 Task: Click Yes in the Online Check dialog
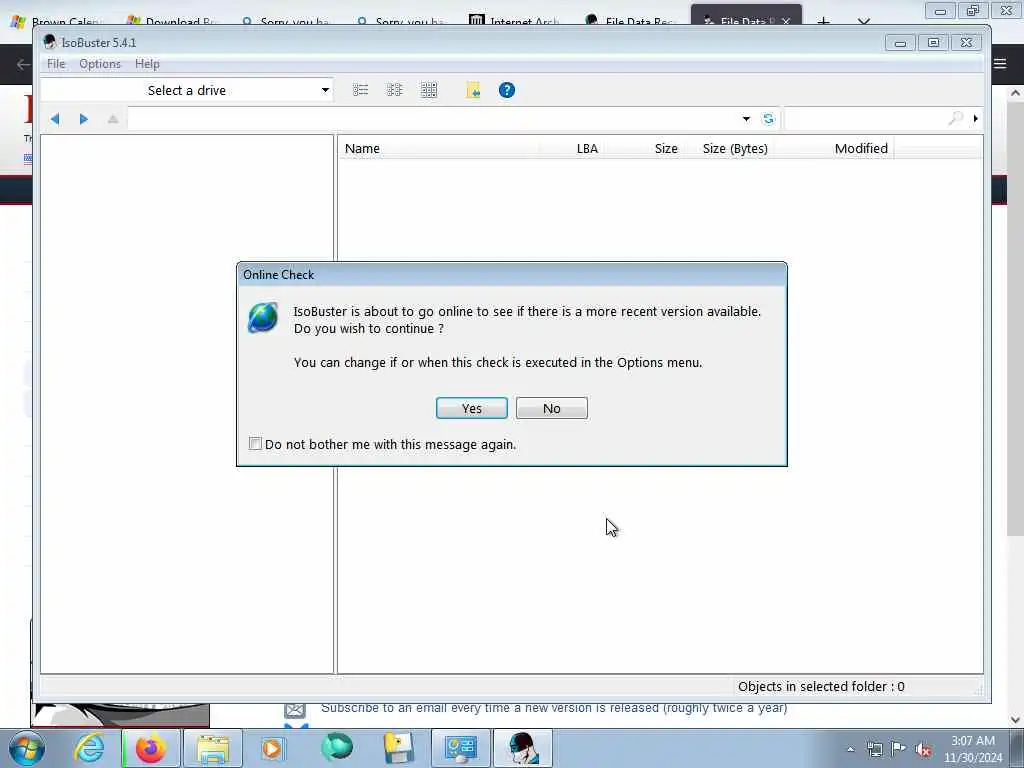tap(472, 408)
